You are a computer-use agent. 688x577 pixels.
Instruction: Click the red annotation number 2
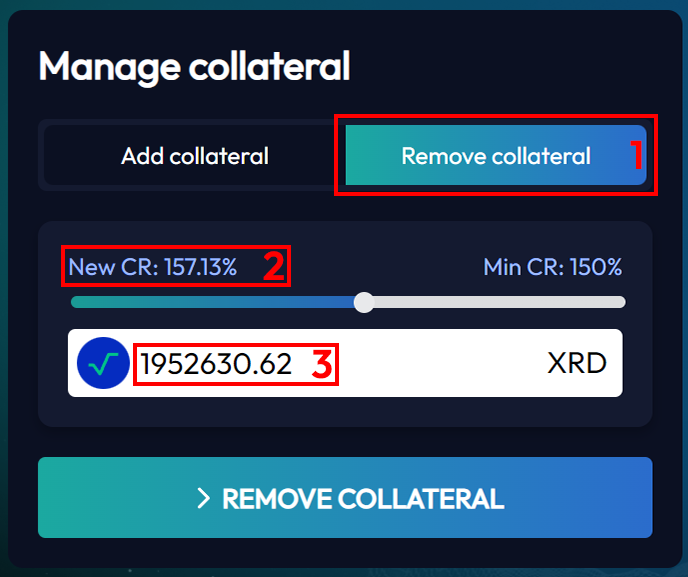coord(274,266)
